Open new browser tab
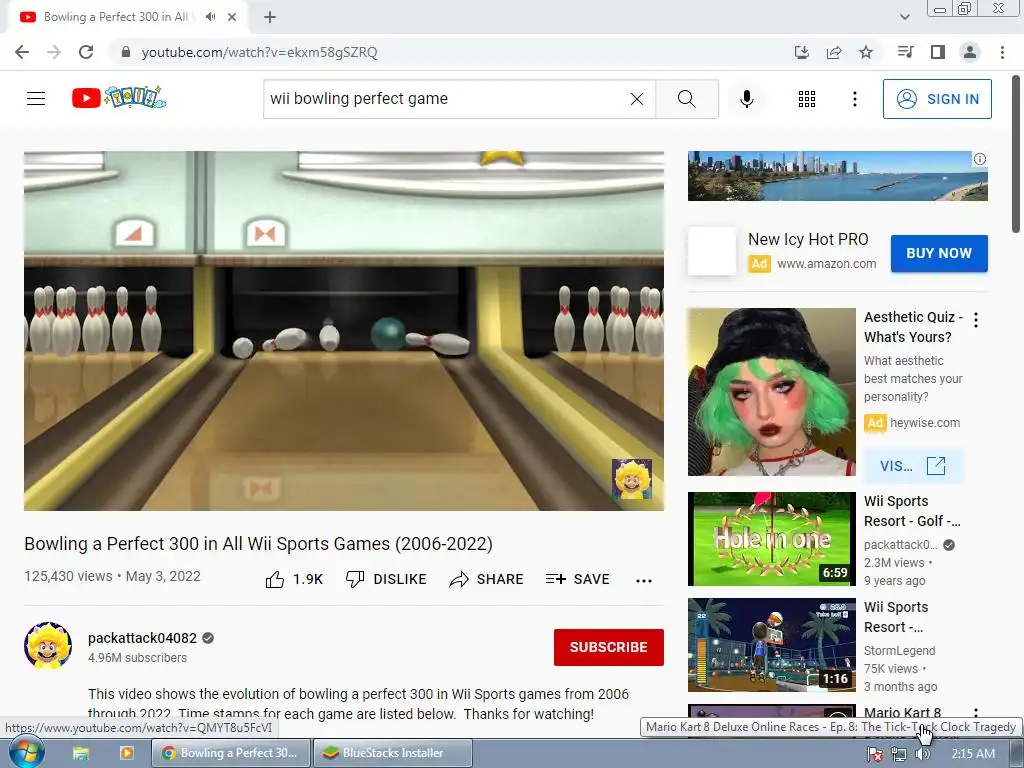1024x768 pixels. (x=270, y=17)
